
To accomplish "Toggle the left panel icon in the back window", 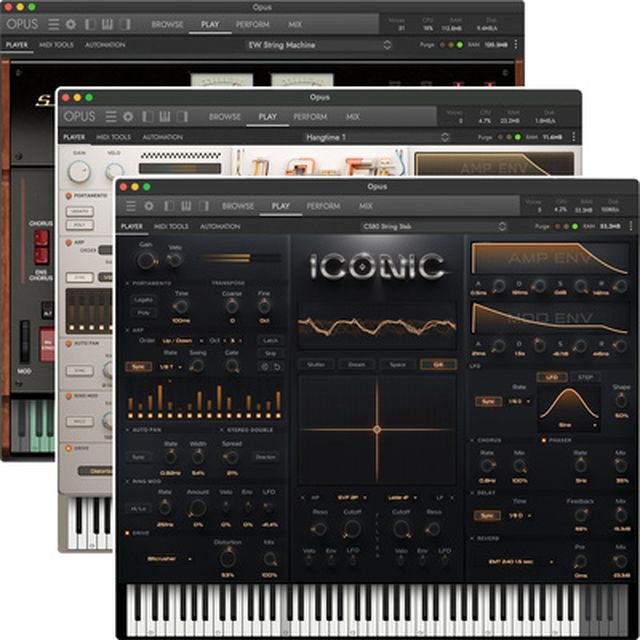I will [x=90, y=24].
